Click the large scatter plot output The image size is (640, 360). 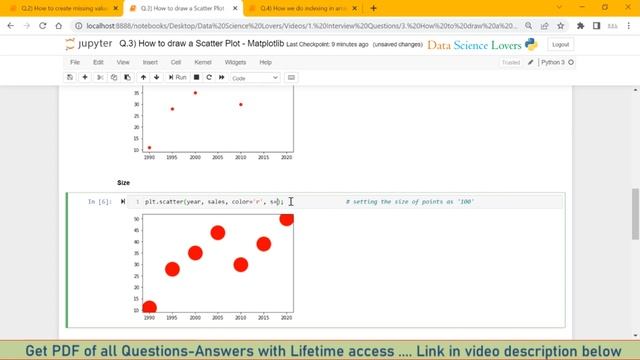pyautogui.click(x=213, y=267)
